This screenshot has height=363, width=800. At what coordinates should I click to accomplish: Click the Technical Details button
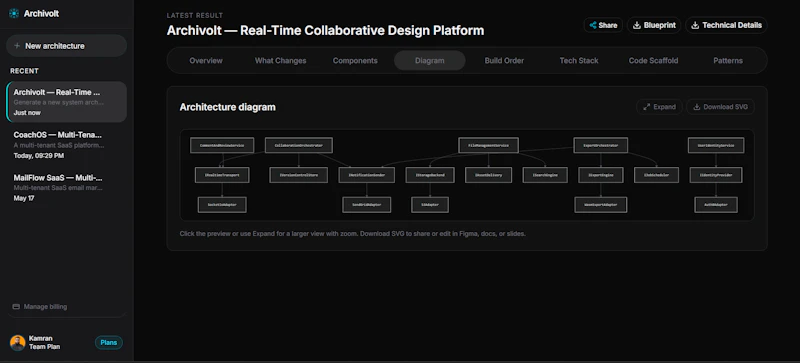(x=727, y=25)
